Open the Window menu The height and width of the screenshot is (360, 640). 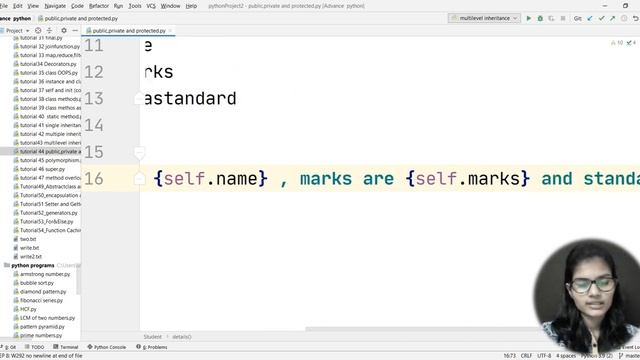pyautogui.click(x=170, y=6)
